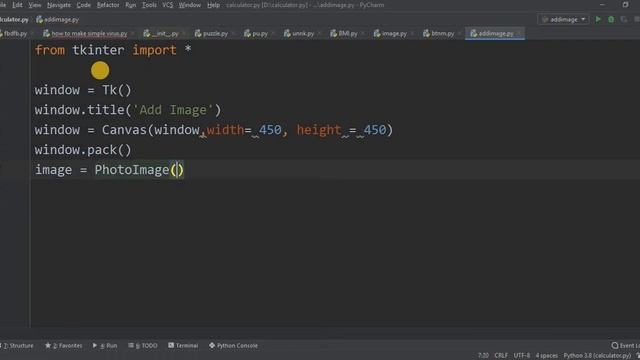This screenshot has height=360, width=640.
Task: Click the width keyword argument
Action: click(225, 130)
